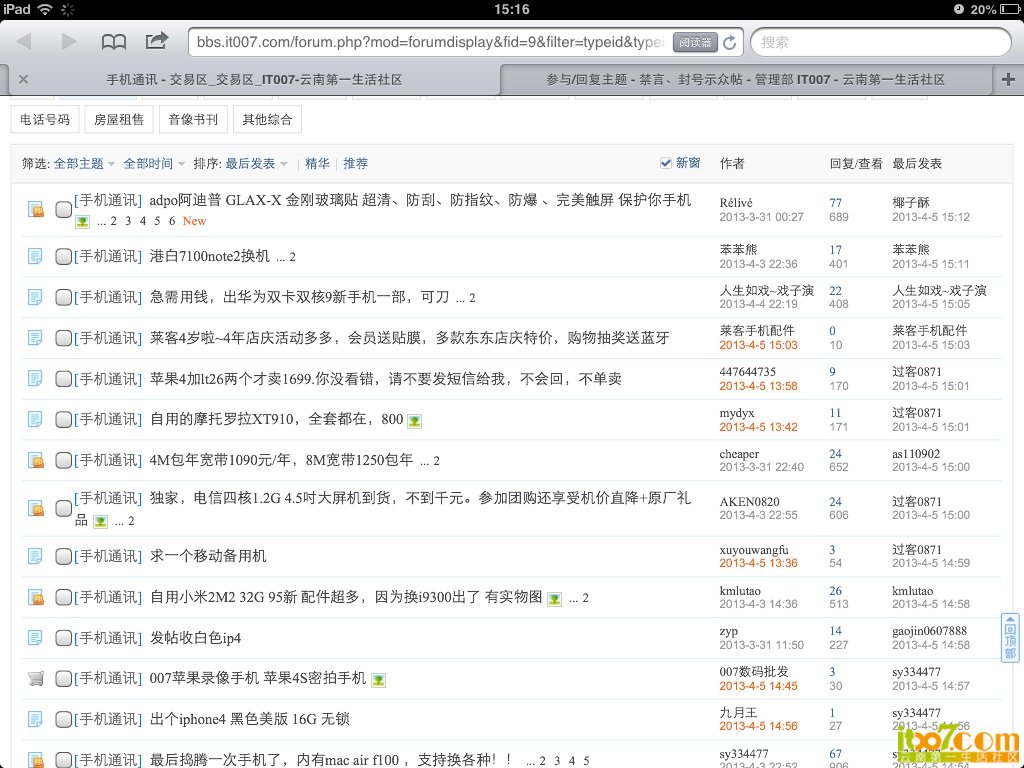Open last poster 椰子酥 link
Image resolution: width=1024 pixels, height=768 pixels.
911,202
